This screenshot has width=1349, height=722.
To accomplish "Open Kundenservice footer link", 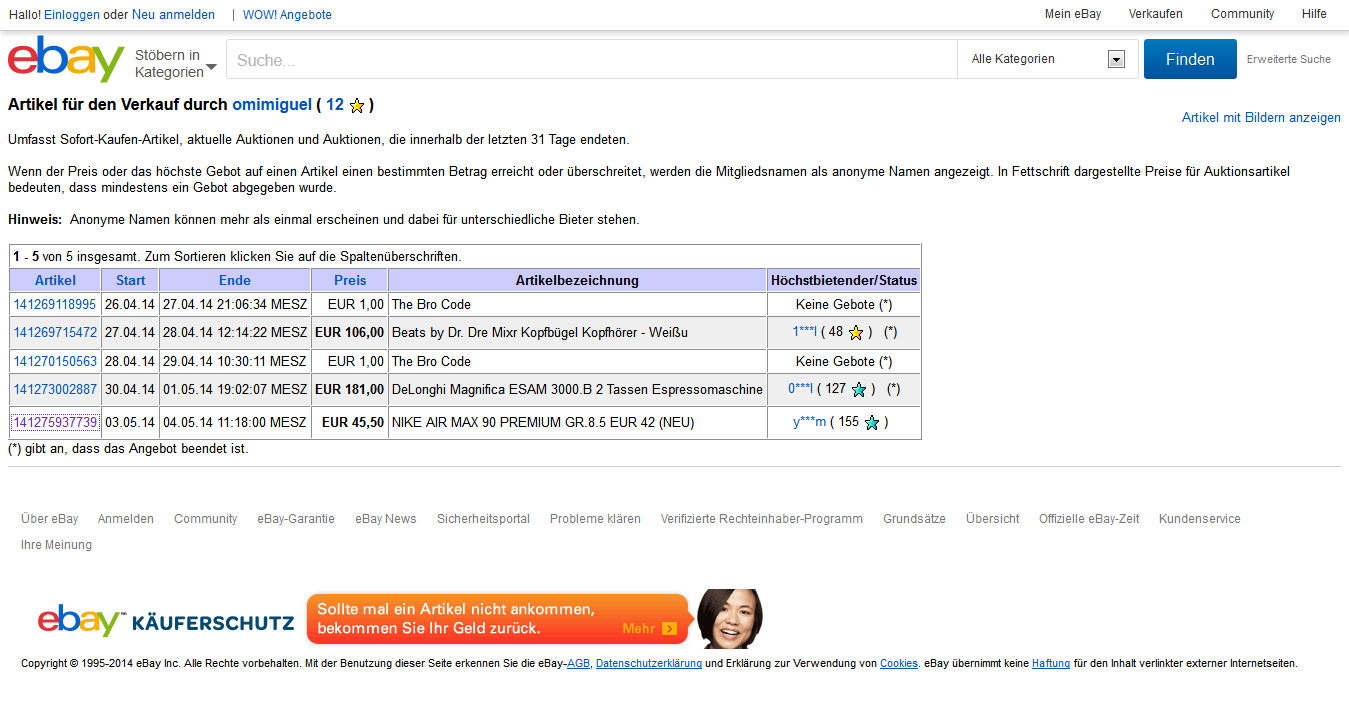I will (1200, 519).
